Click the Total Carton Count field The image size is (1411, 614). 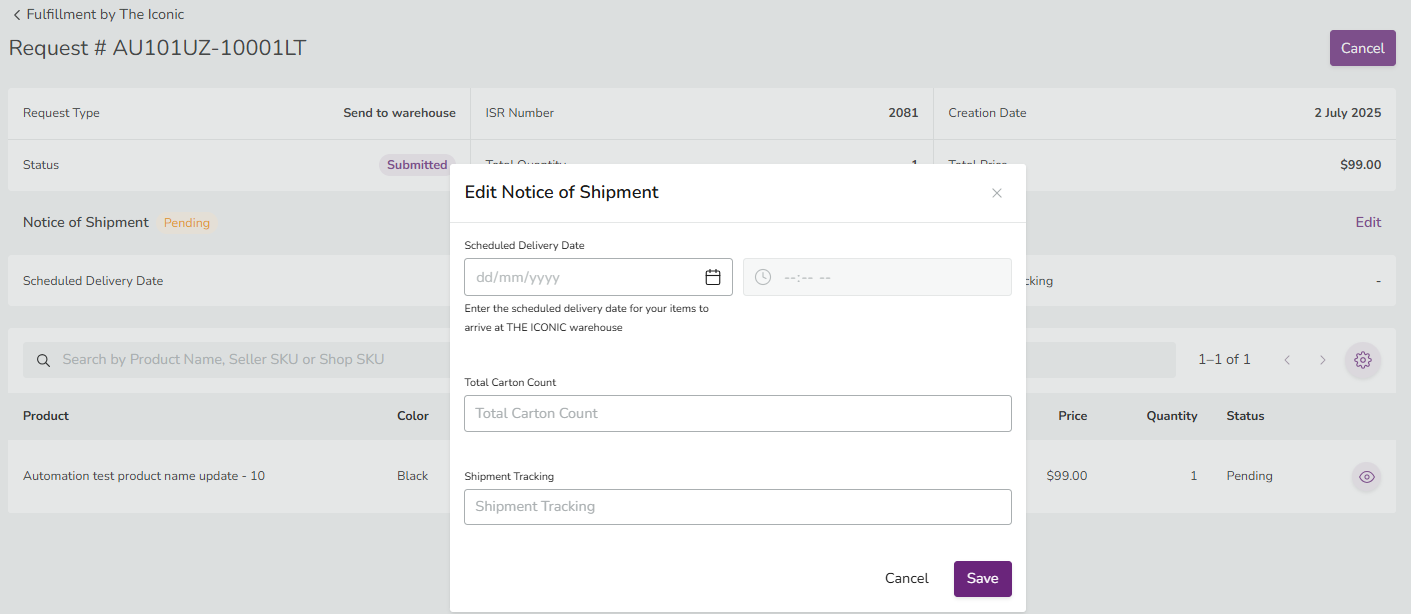737,413
